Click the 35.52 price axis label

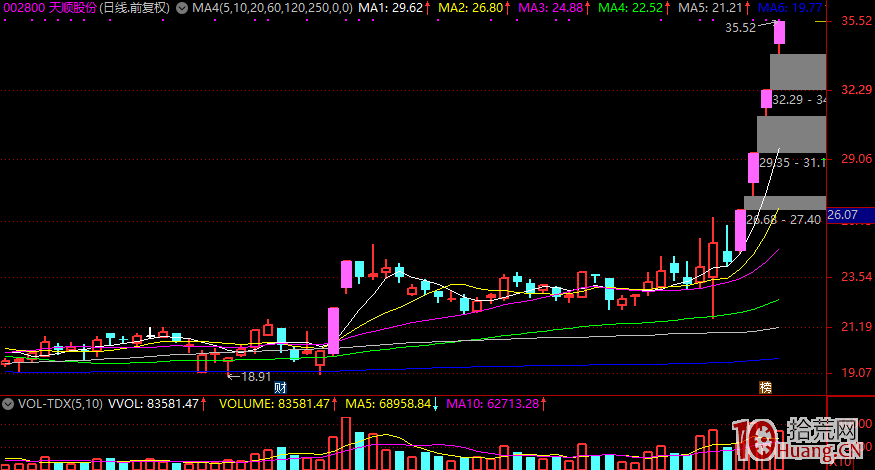(x=857, y=21)
